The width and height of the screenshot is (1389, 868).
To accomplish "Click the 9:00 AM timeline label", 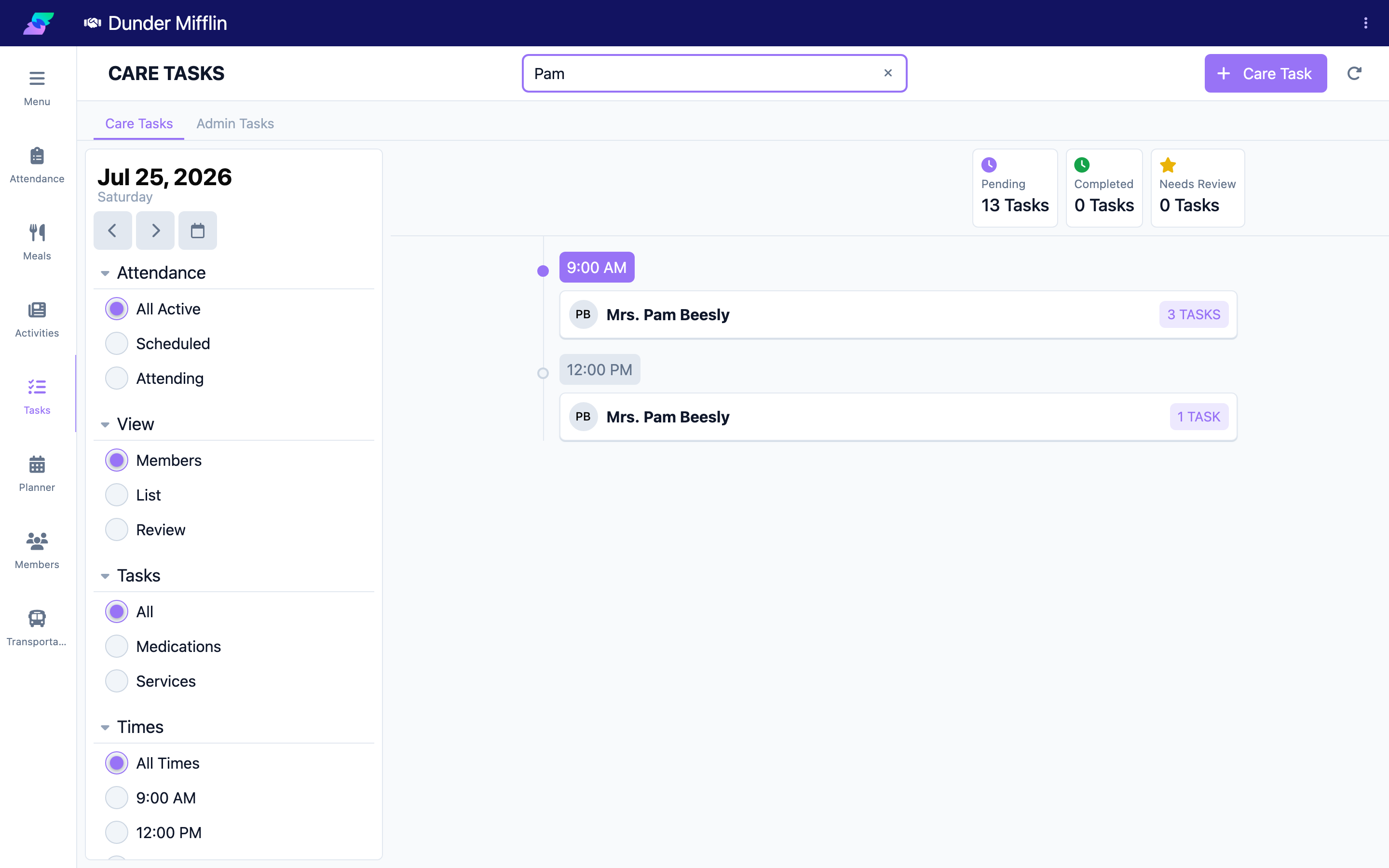I will [x=597, y=268].
